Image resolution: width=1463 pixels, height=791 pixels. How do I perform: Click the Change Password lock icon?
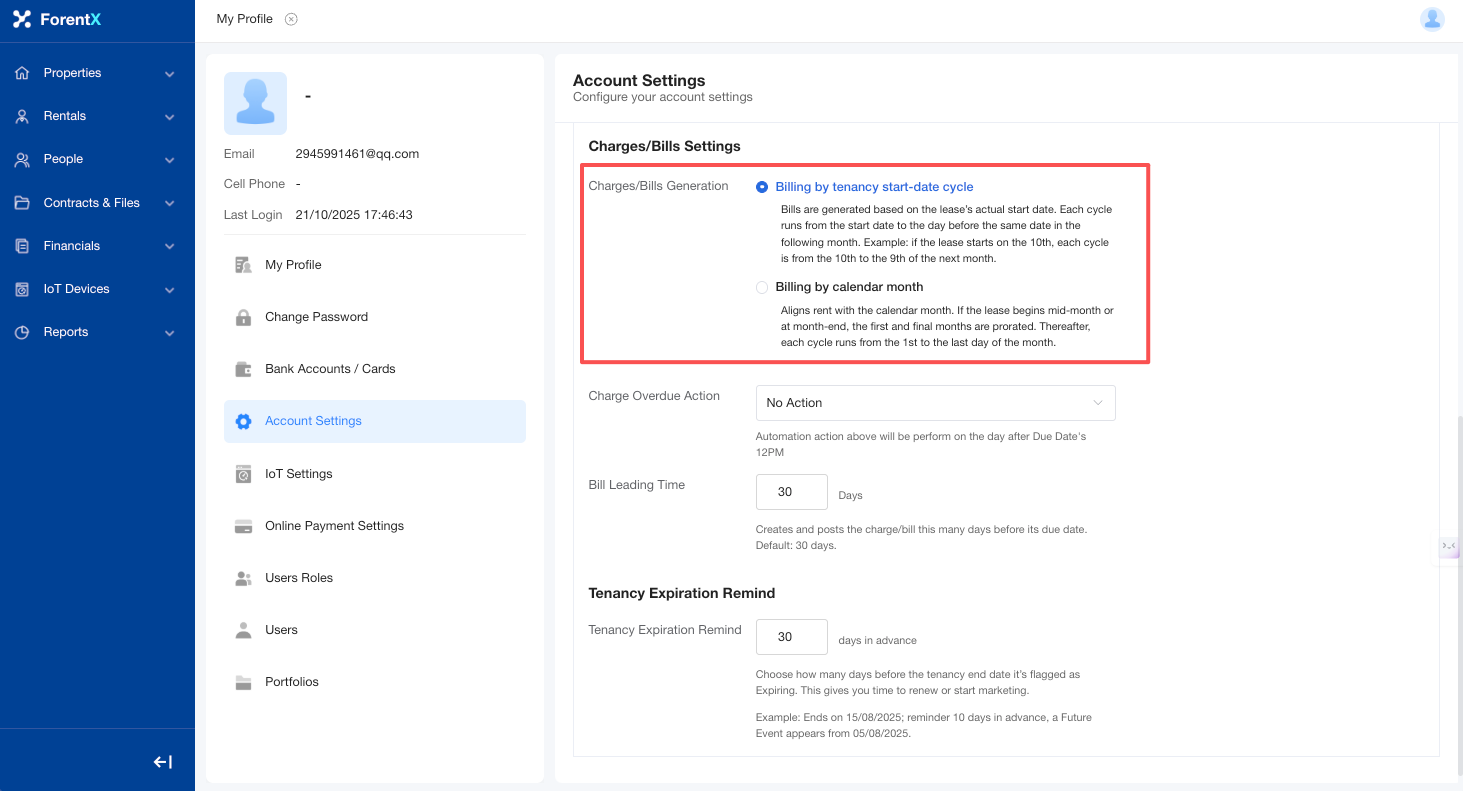point(243,317)
